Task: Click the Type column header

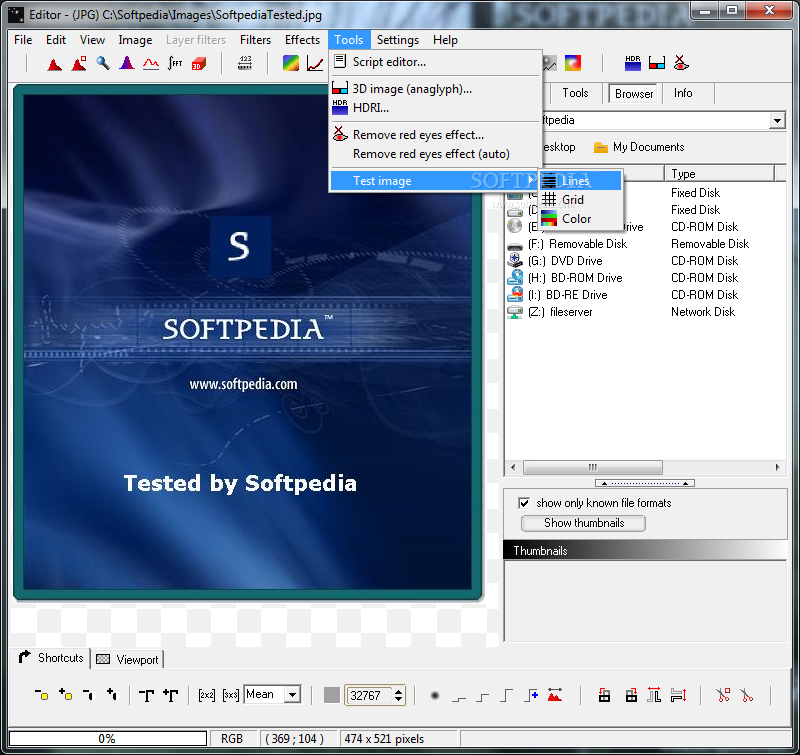Action: coord(719,174)
